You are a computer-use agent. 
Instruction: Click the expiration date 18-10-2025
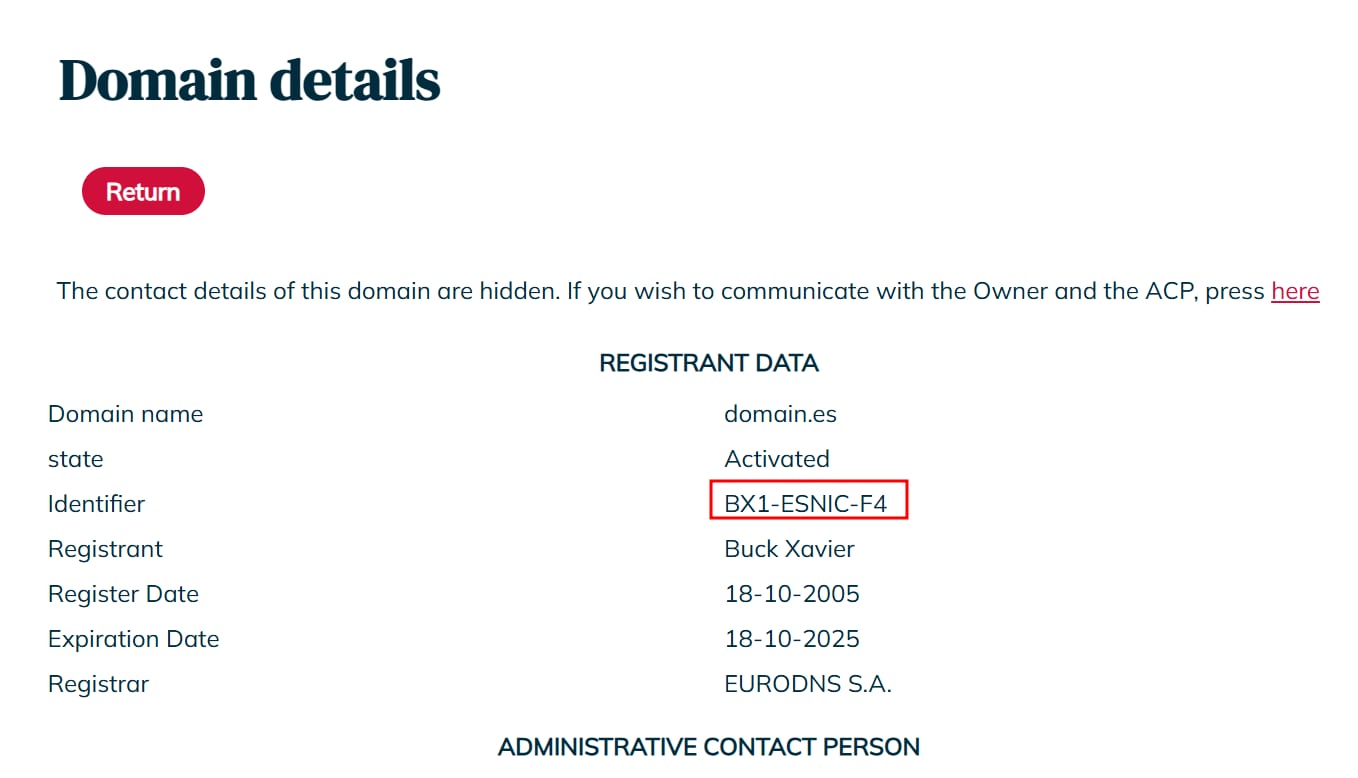[x=792, y=639]
